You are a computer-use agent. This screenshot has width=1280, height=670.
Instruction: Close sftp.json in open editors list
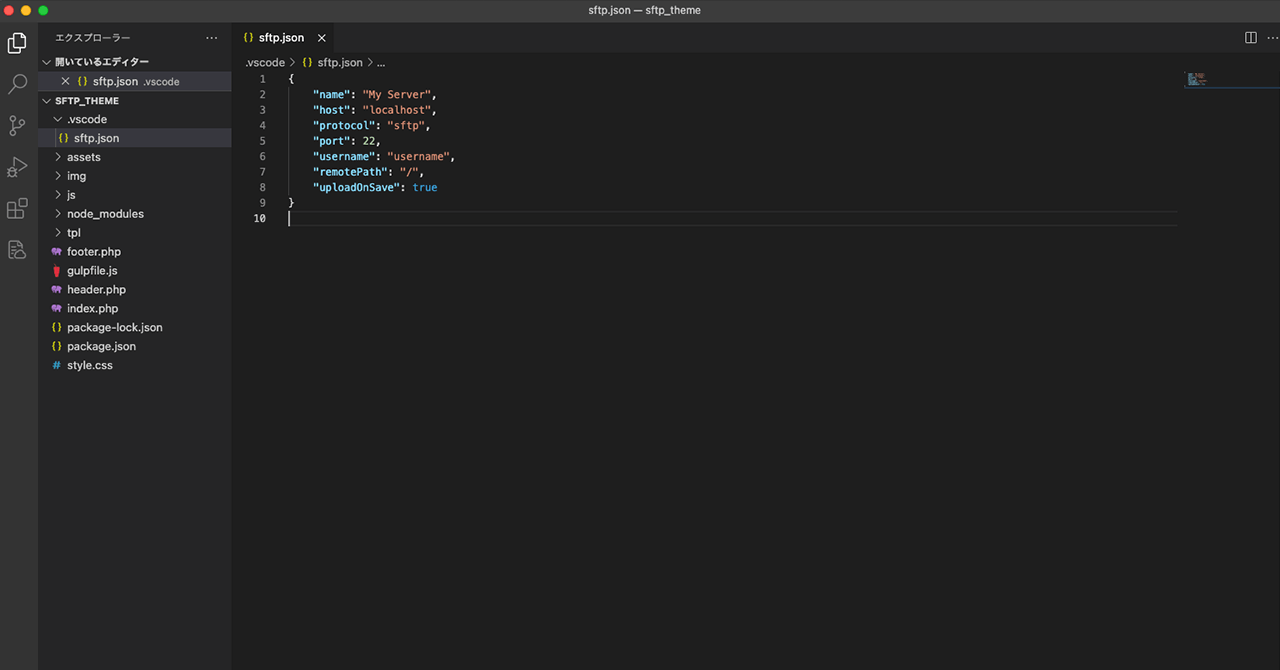click(x=65, y=81)
